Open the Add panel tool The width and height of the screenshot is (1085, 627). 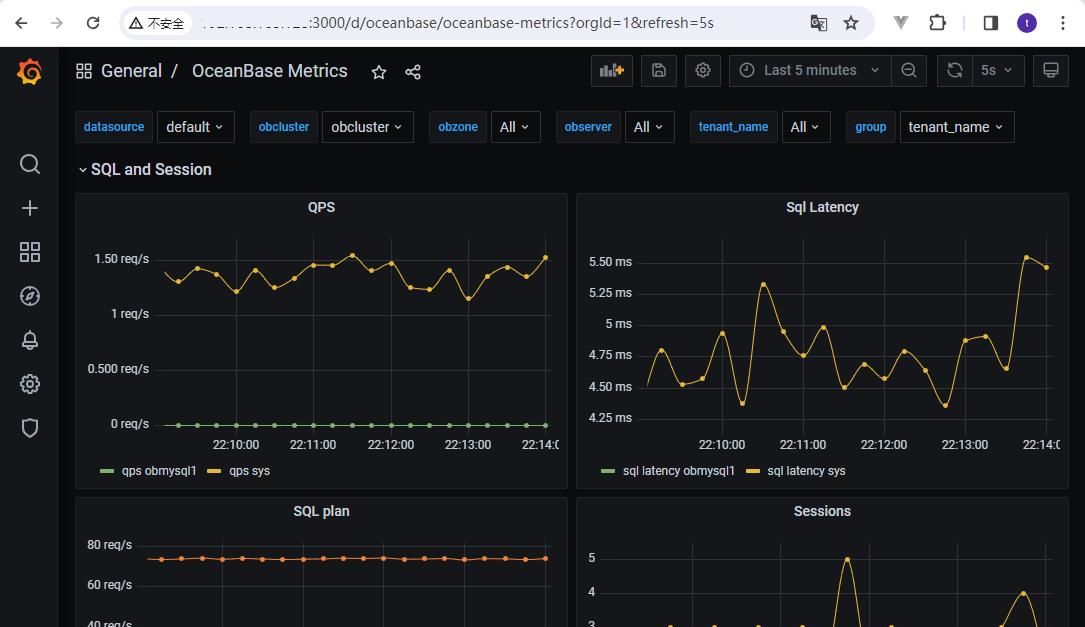tap(612, 70)
